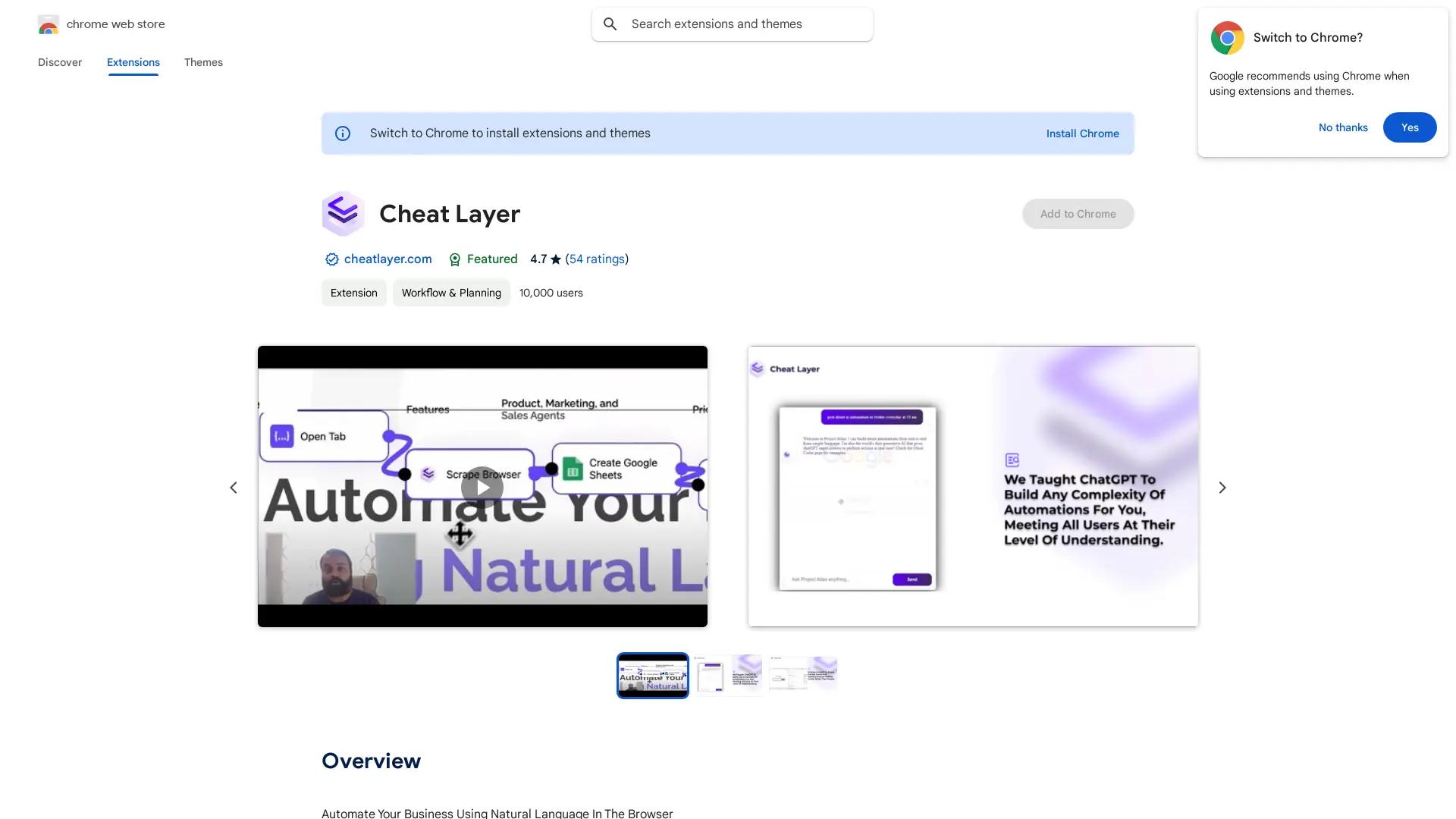Select the second screenshot thumbnail
Viewport: 1456px width, 819px height.
pyautogui.click(x=727, y=675)
